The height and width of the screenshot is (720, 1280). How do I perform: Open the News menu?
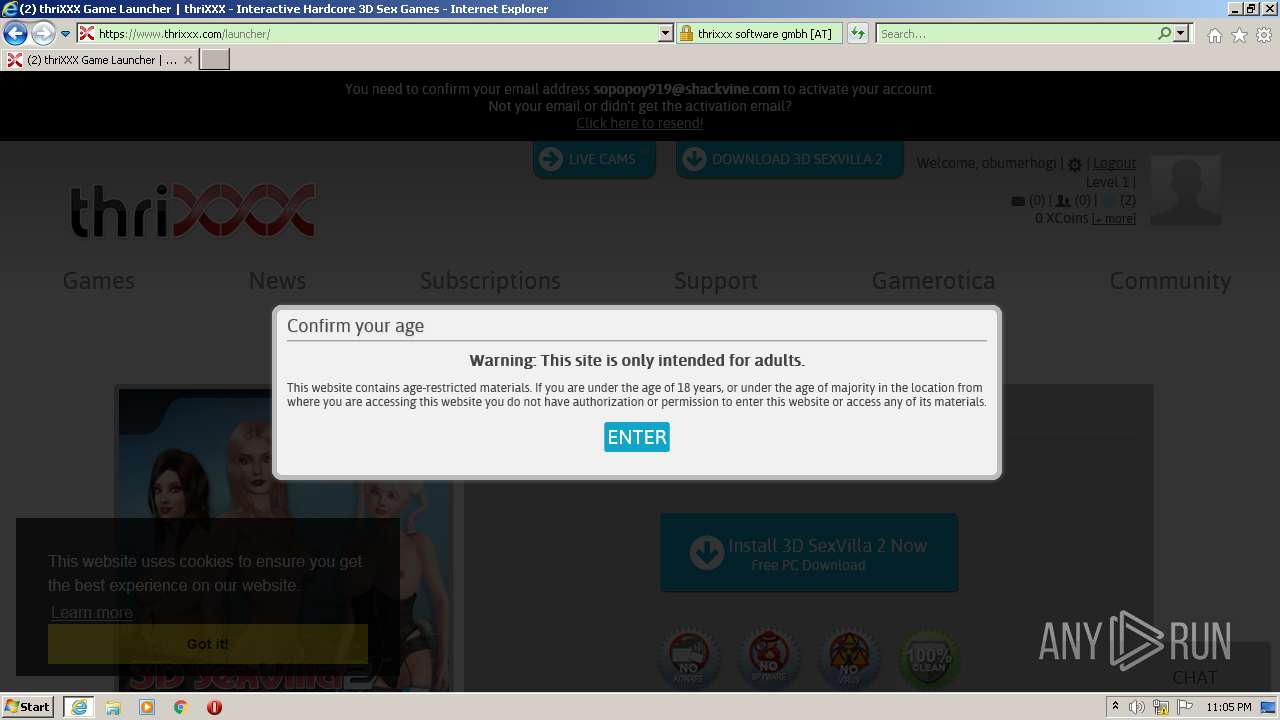click(x=277, y=281)
